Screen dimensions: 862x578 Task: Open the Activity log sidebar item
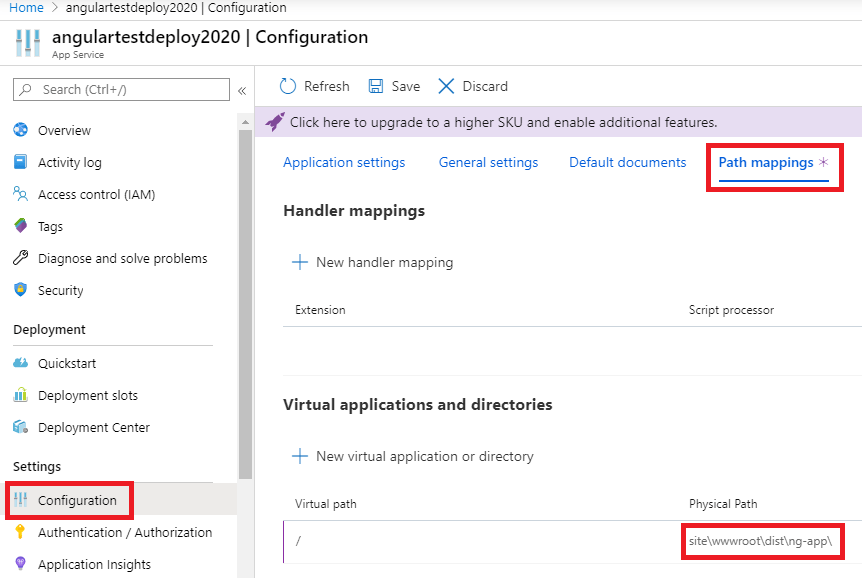coord(69,163)
